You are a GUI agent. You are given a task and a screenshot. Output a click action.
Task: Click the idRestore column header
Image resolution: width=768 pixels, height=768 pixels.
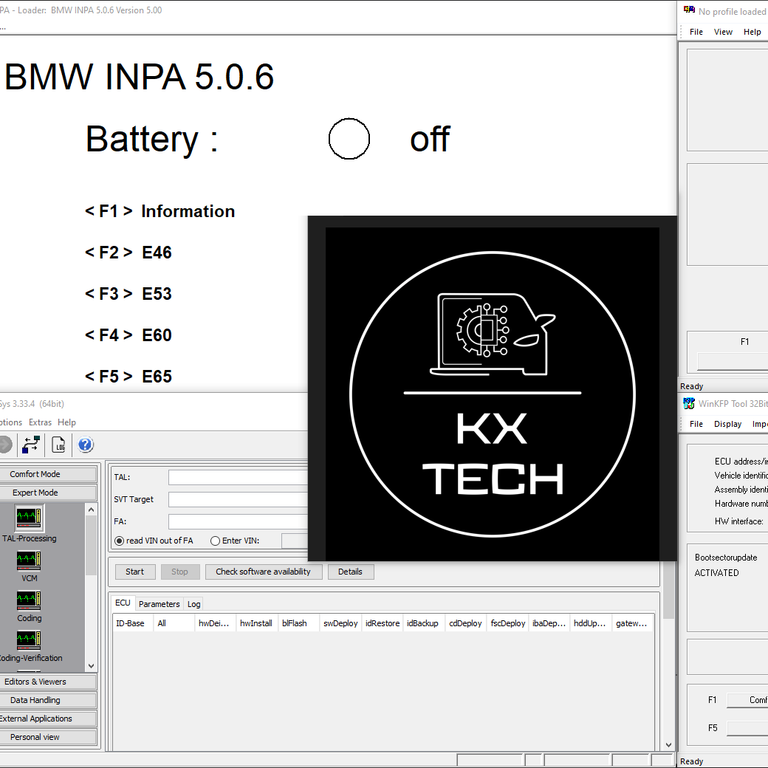point(383,623)
